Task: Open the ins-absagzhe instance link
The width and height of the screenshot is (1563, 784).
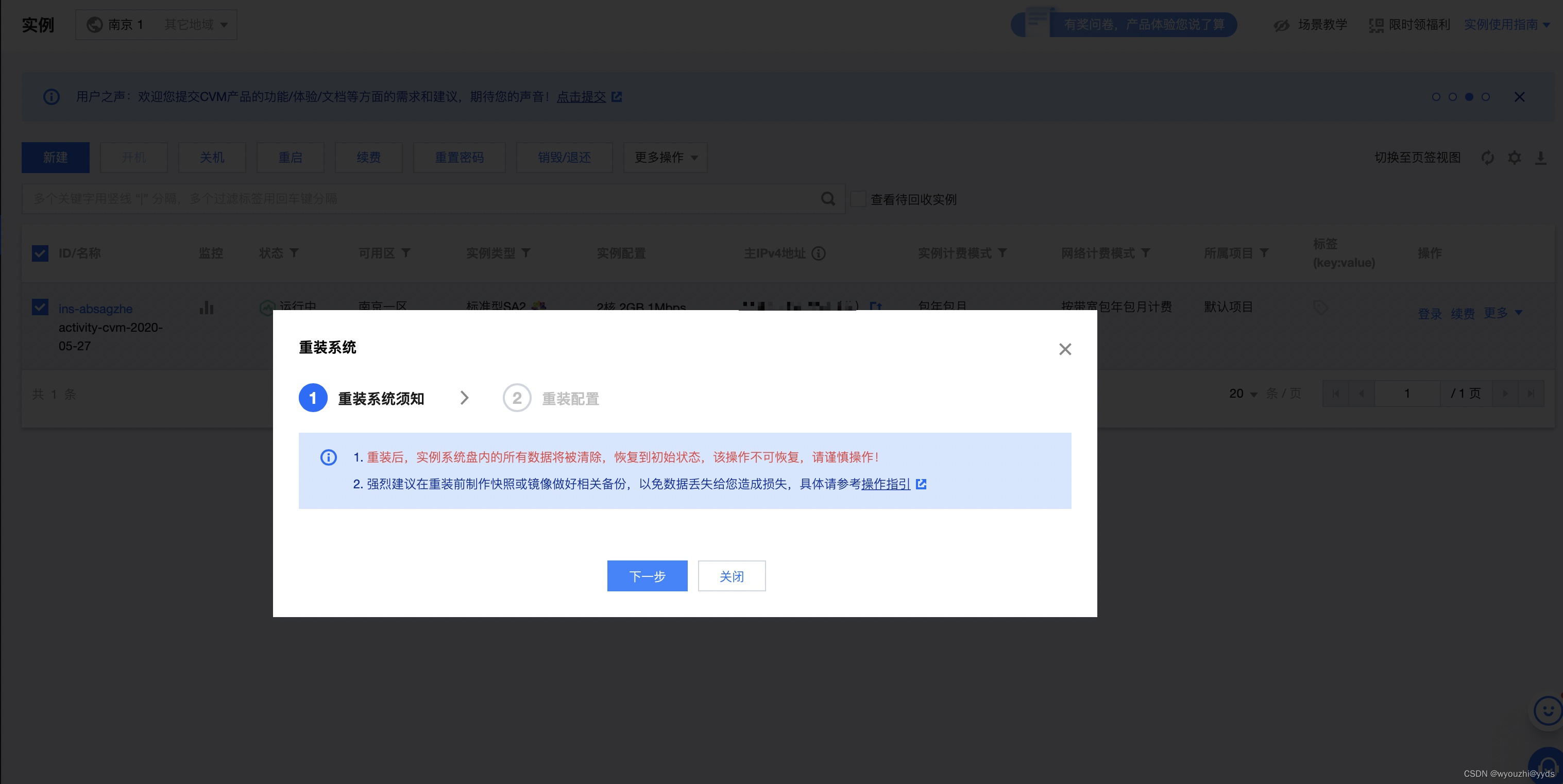Action: point(95,309)
